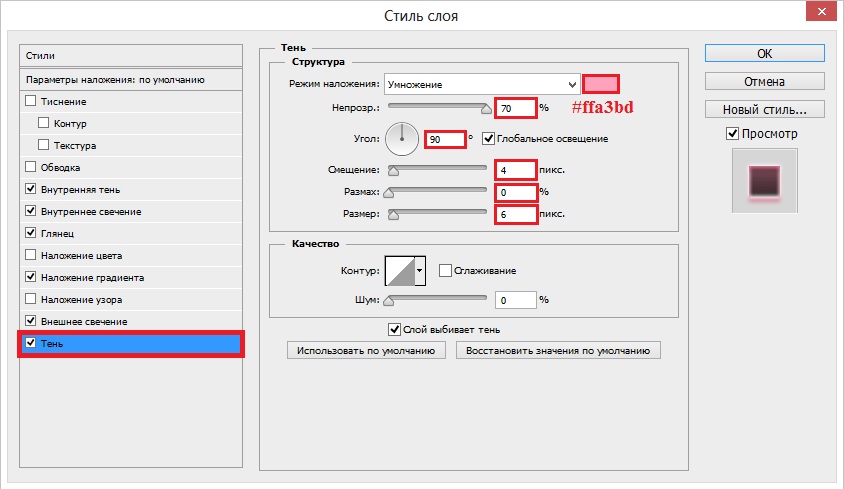
Task: Confirm with the OK button
Action: (764, 53)
